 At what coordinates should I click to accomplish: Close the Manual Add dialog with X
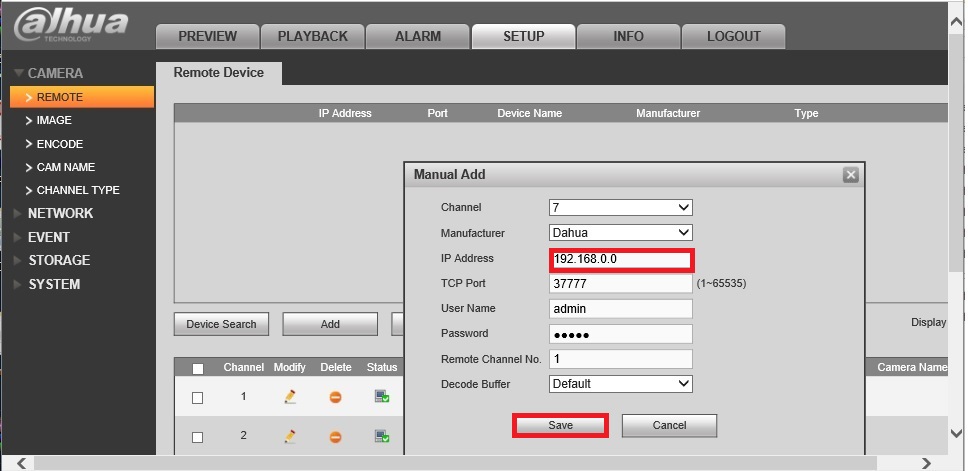(x=851, y=175)
